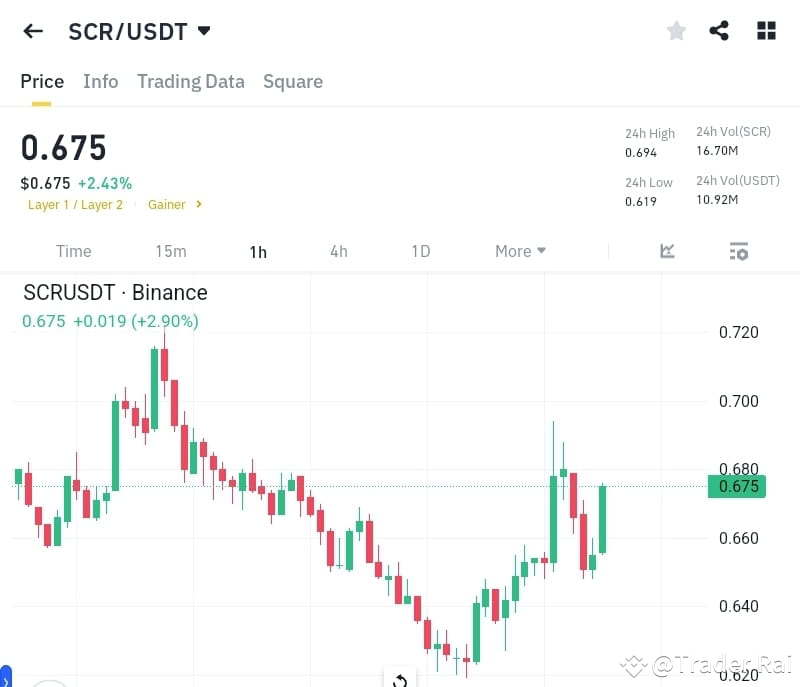Select the 15m timeframe
The width and height of the screenshot is (800, 687).
click(x=171, y=251)
